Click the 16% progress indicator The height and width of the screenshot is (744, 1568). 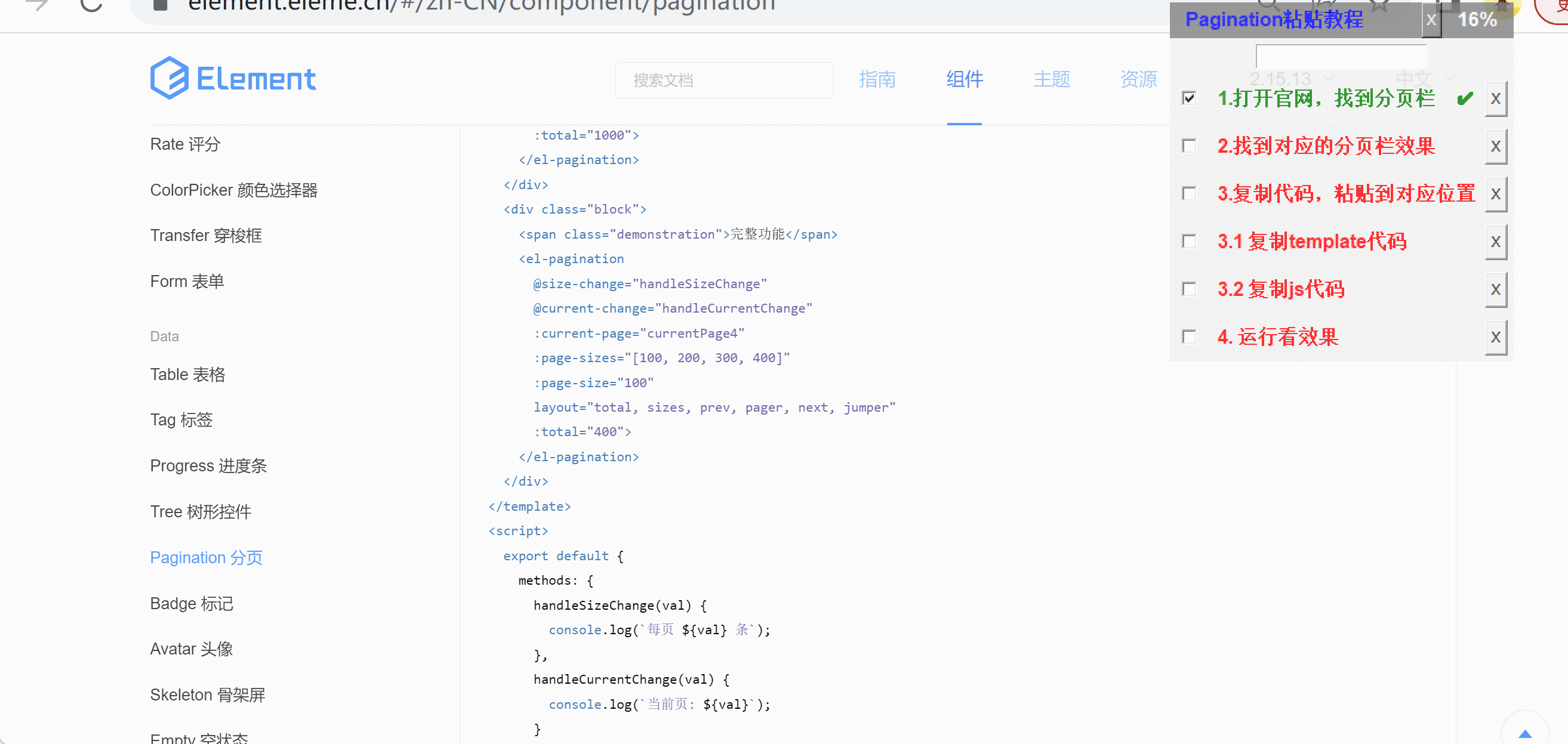tap(1477, 20)
